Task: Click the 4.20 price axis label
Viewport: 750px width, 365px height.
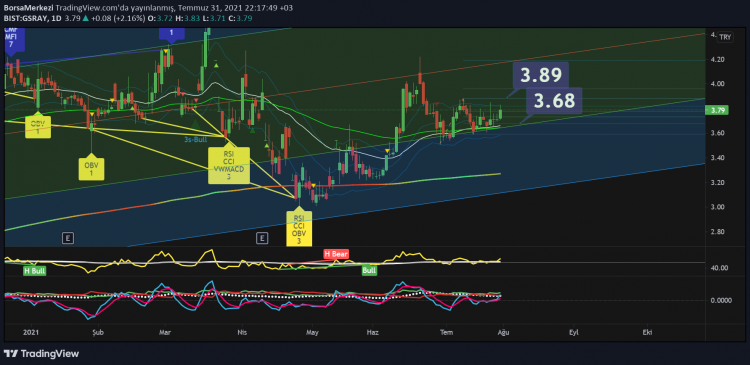Action: tap(717, 60)
